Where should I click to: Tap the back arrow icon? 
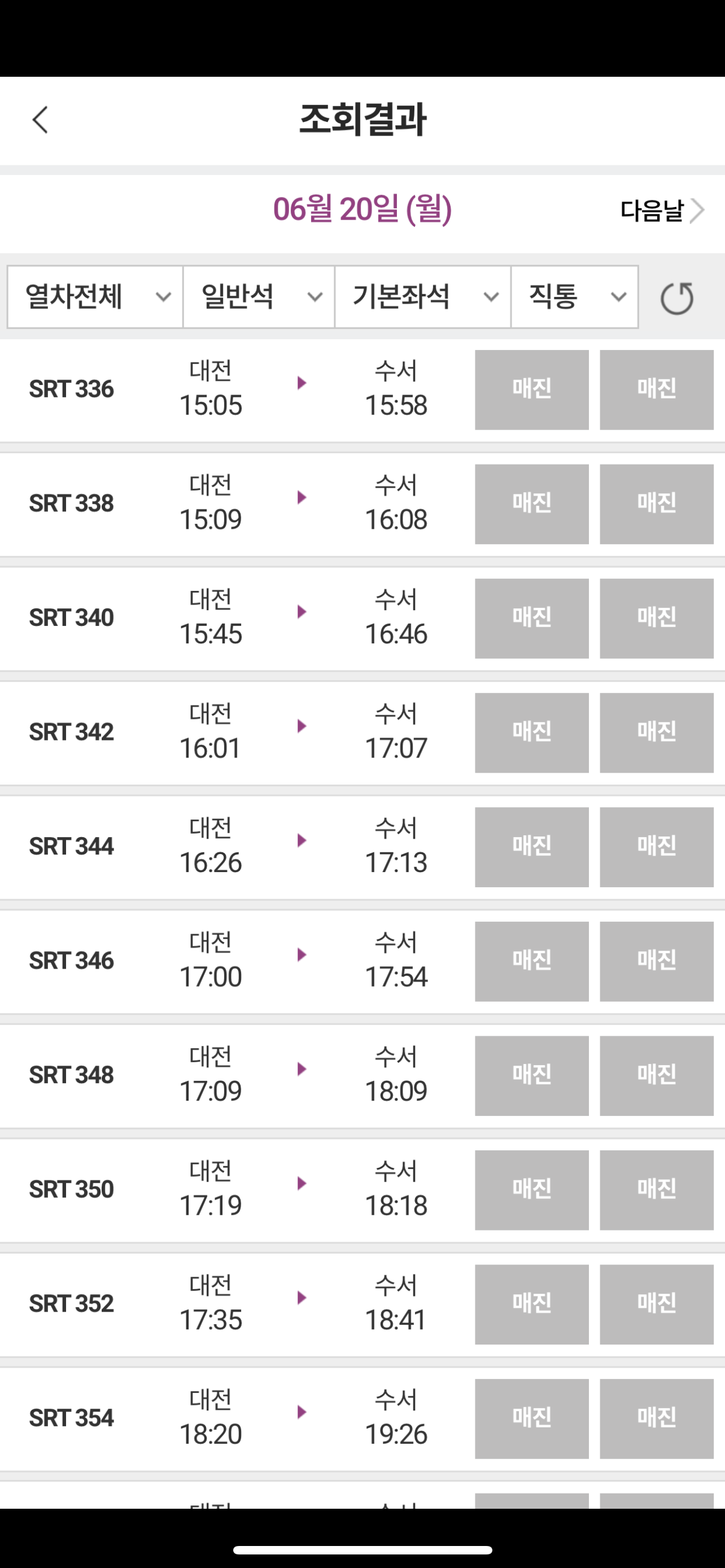coord(40,119)
